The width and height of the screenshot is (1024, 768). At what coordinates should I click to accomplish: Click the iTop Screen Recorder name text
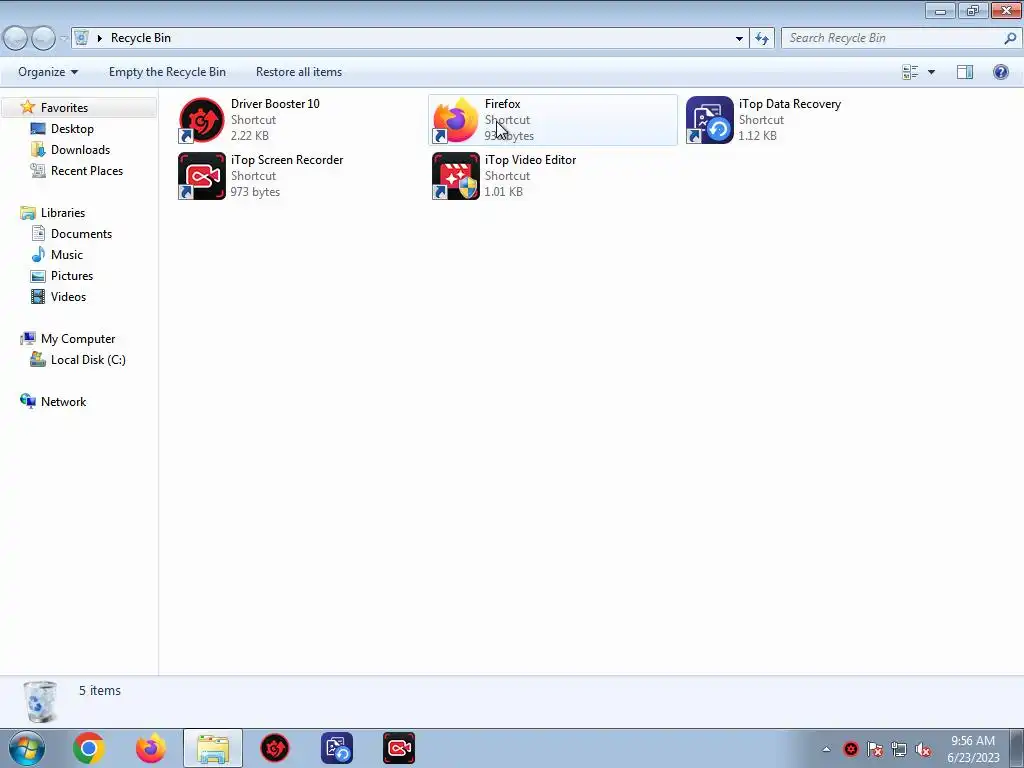[287, 160]
